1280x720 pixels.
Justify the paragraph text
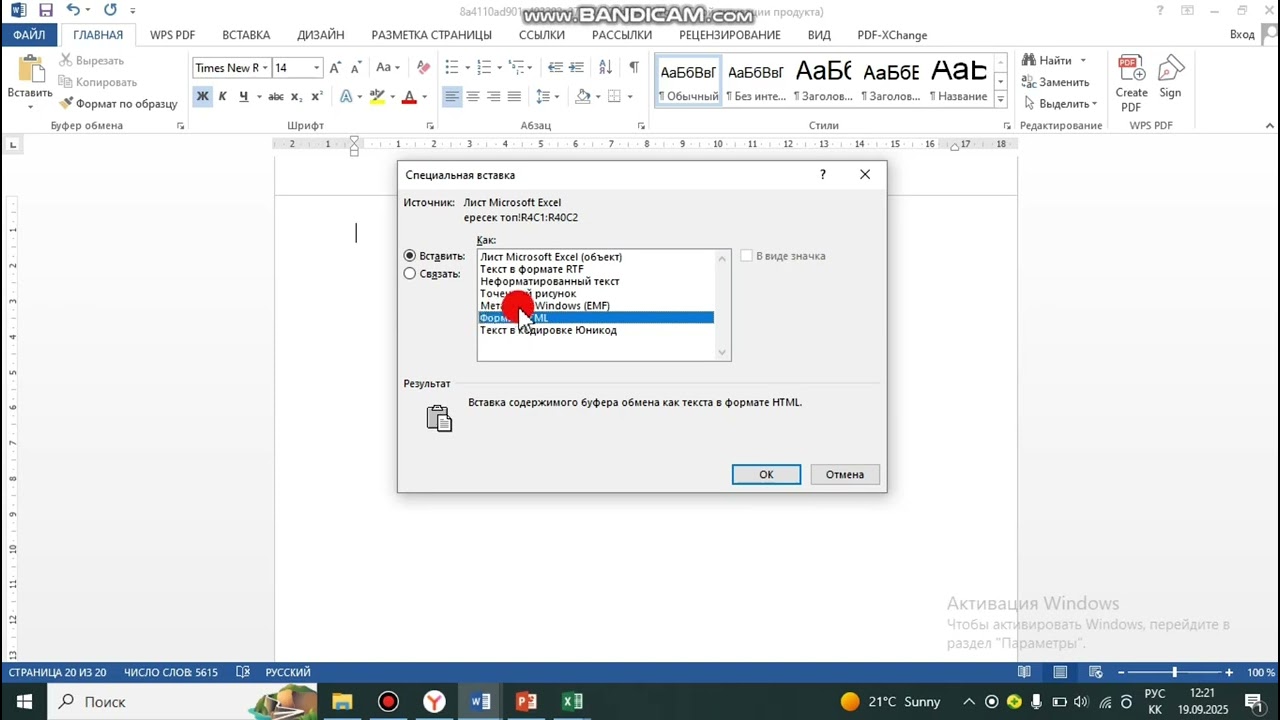[514, 97]
